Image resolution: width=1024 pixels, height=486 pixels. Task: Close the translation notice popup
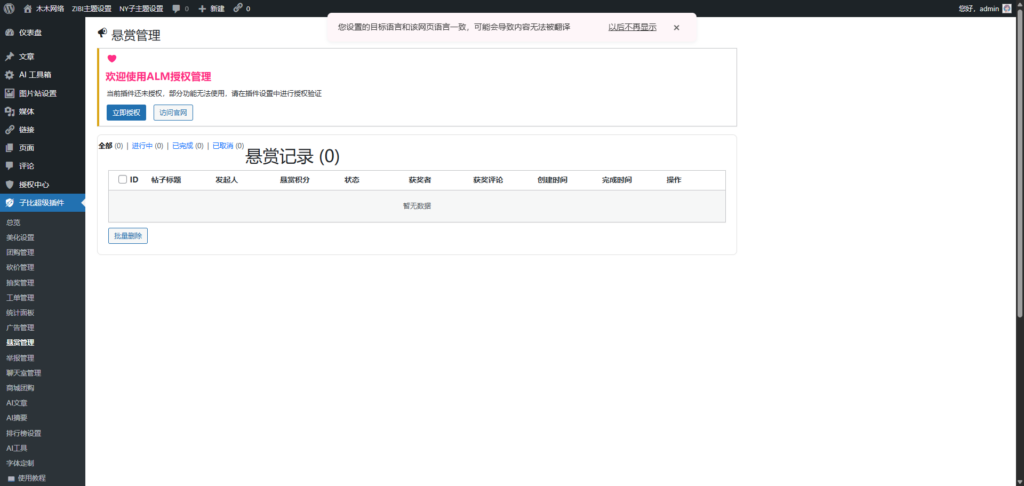click(x=677, y=27)
